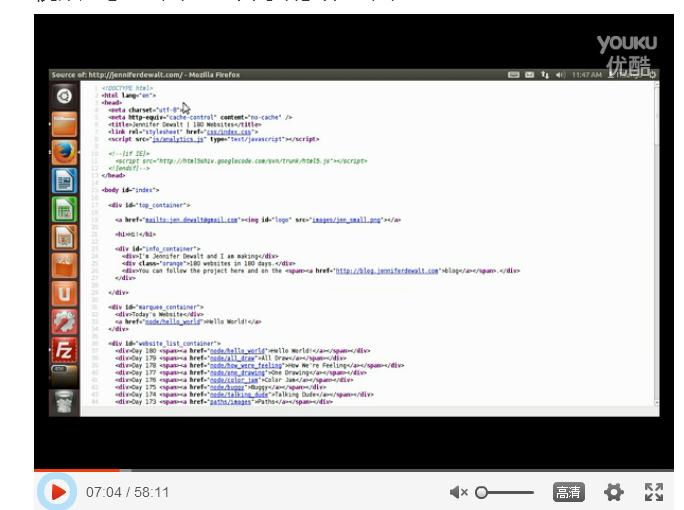Open the 高清 quality selector

[569, 492]
